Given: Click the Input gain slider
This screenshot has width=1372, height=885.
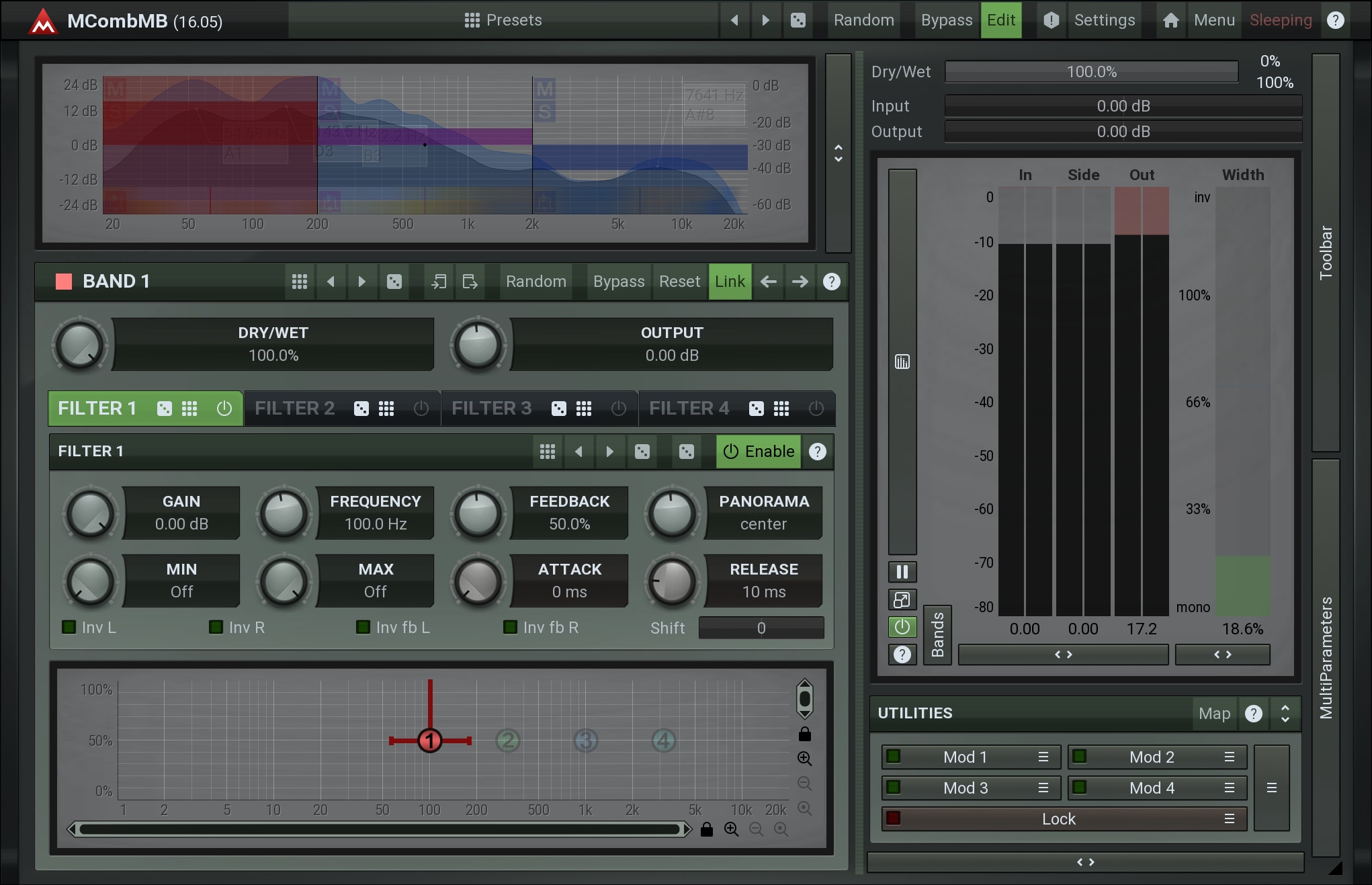Looking at the screenshot, I should (1123, 106).
